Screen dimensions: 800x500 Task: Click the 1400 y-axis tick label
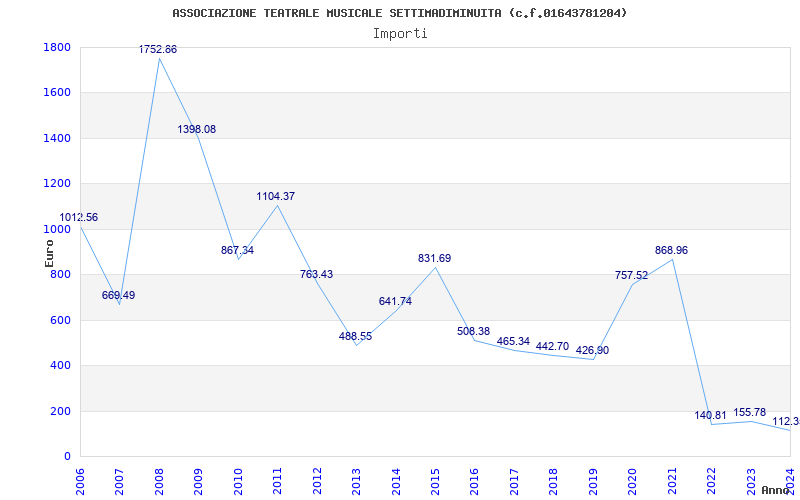pyautogui.click(x=57, y=138)
